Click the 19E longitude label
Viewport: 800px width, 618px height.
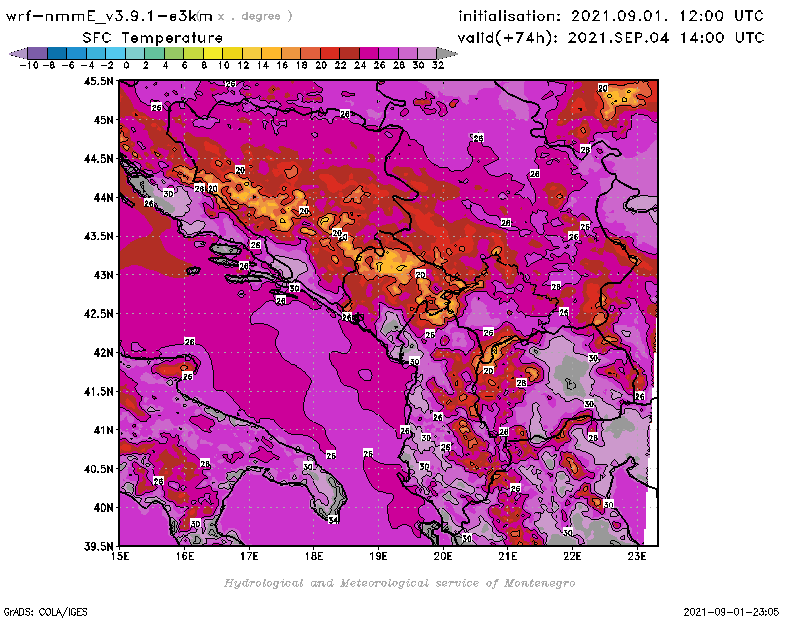378,556
